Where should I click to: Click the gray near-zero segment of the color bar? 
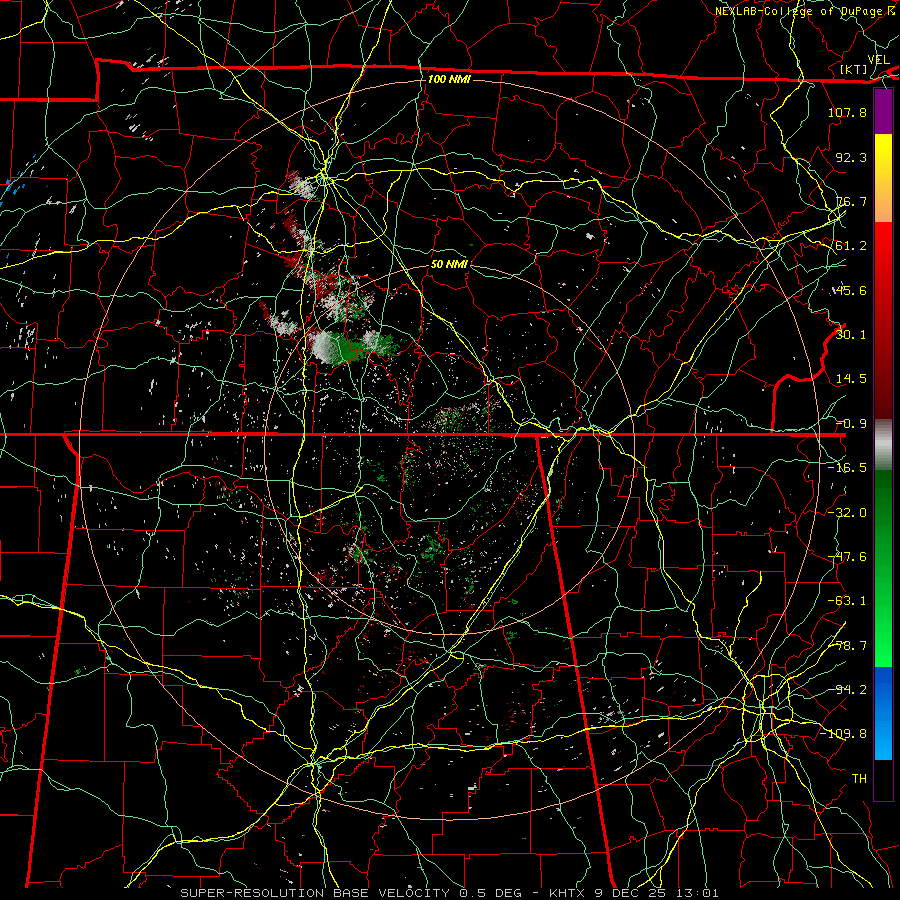(x=883, y=445)
